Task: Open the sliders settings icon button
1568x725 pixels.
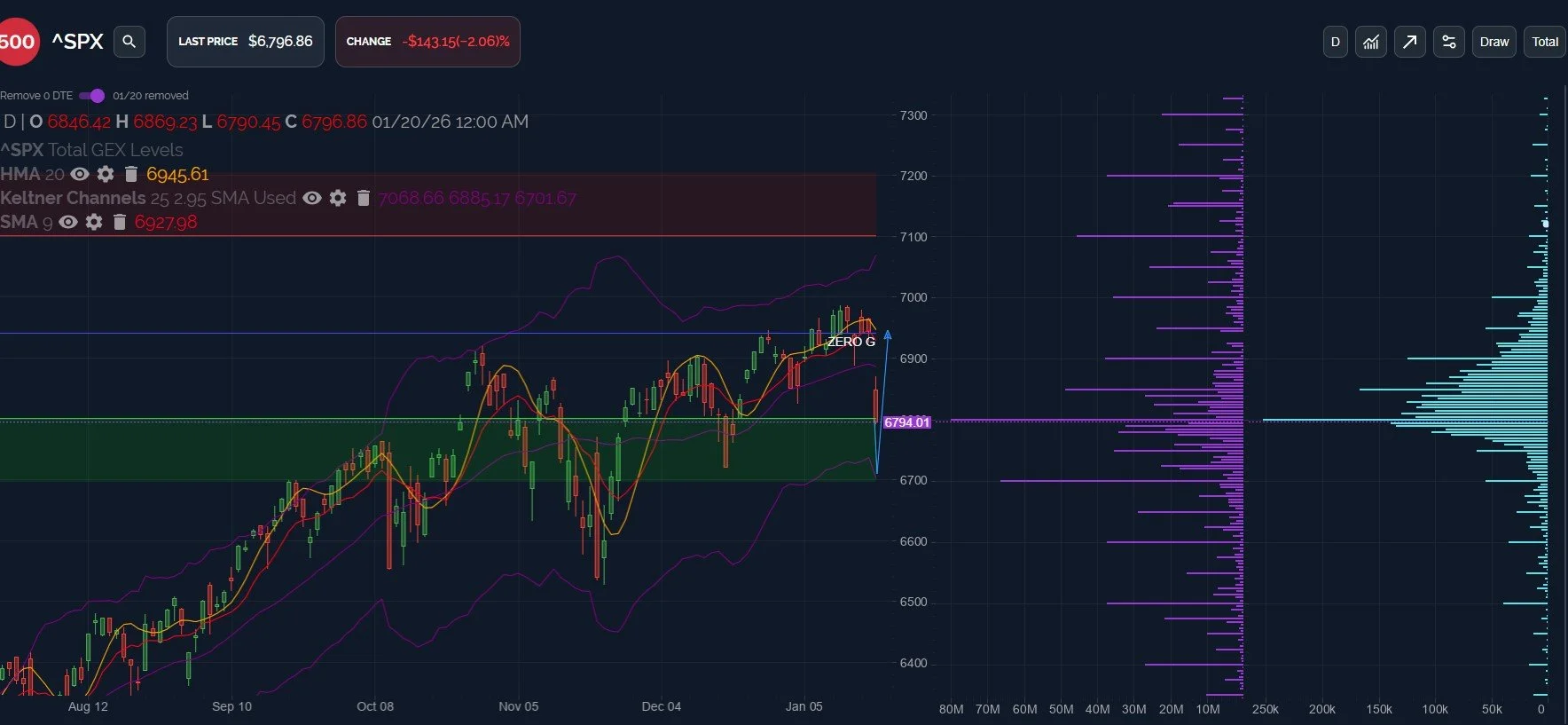Action: click(1449, 42)
